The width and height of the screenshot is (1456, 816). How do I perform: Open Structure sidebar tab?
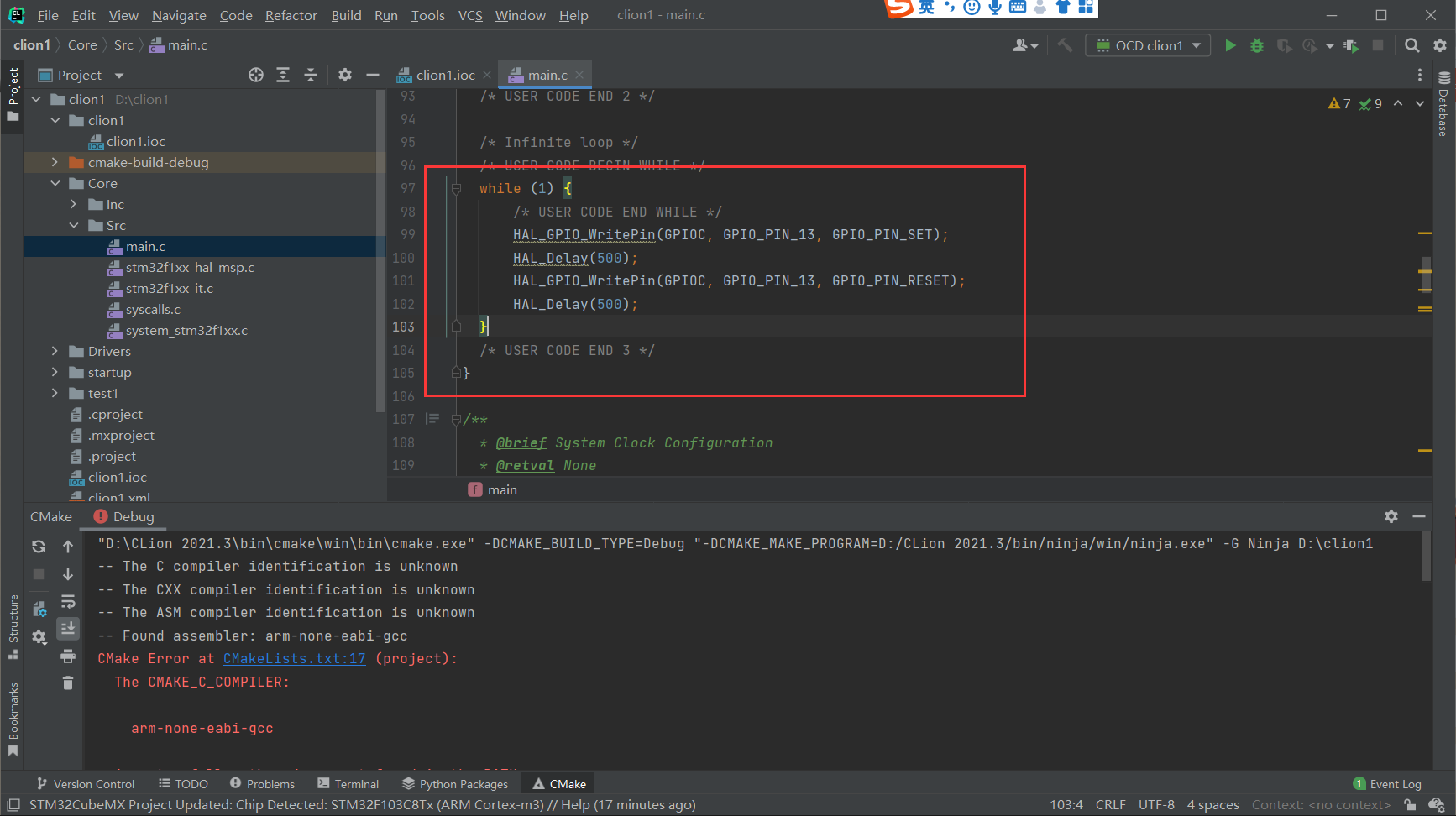tap(13, 626)
